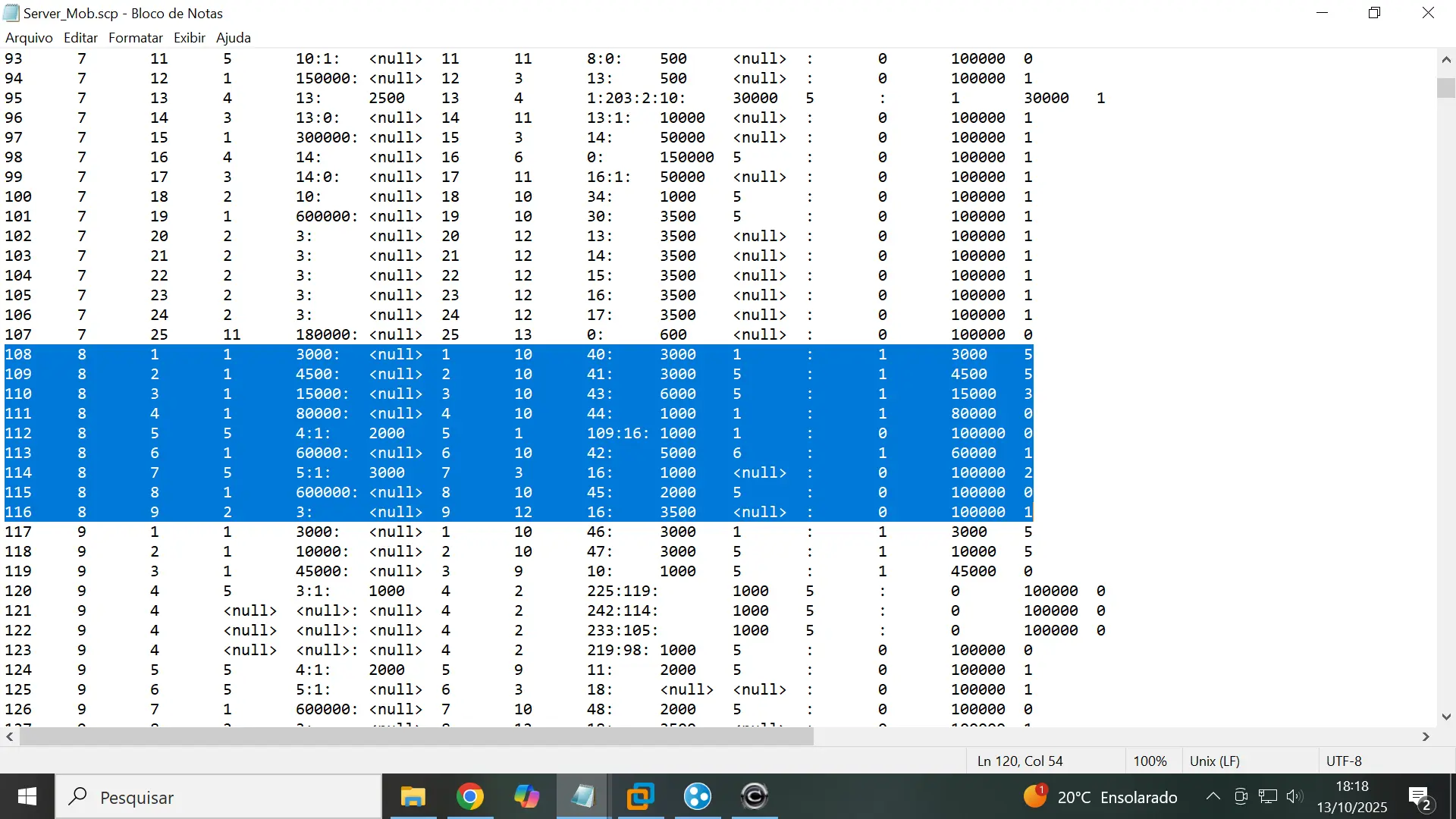Click the Windows Start button
Viewport: 1456px width, 819px height.
coord(27,796)
